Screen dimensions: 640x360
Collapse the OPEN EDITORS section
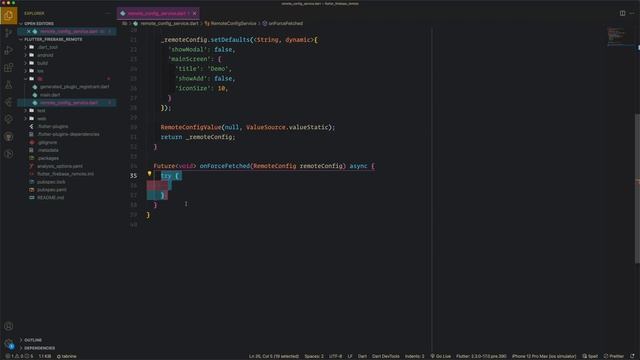click(x=39, y=24)
